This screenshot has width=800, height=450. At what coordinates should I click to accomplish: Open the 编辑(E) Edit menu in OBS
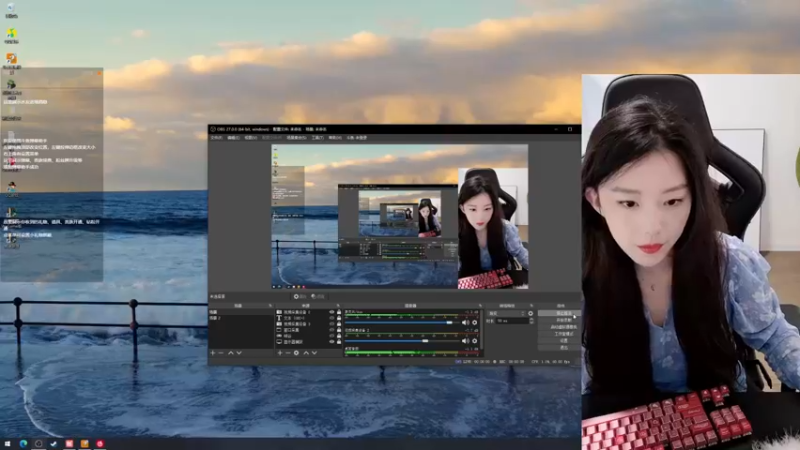click(x=233, y=138)
